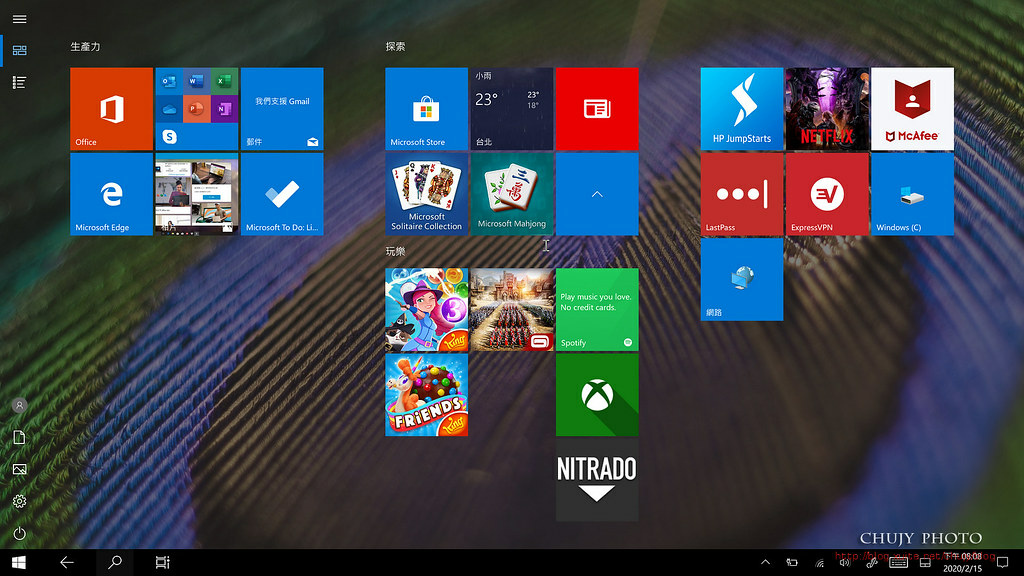Open the McAfee tile
Screen dimensions: 1024x576
(x=912, y=109)
